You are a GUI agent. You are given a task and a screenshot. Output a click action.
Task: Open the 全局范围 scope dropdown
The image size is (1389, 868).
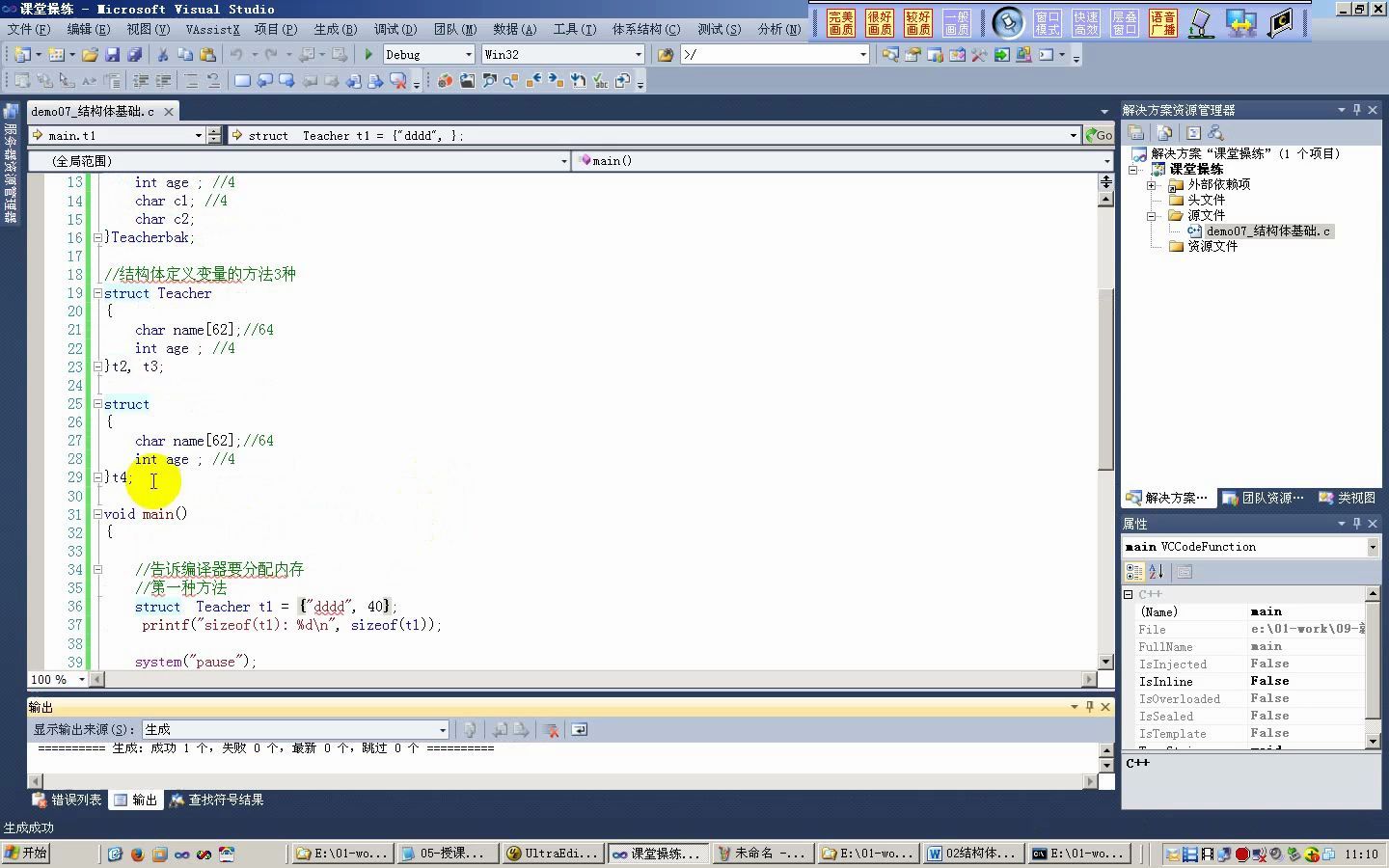tap(564, 161)
